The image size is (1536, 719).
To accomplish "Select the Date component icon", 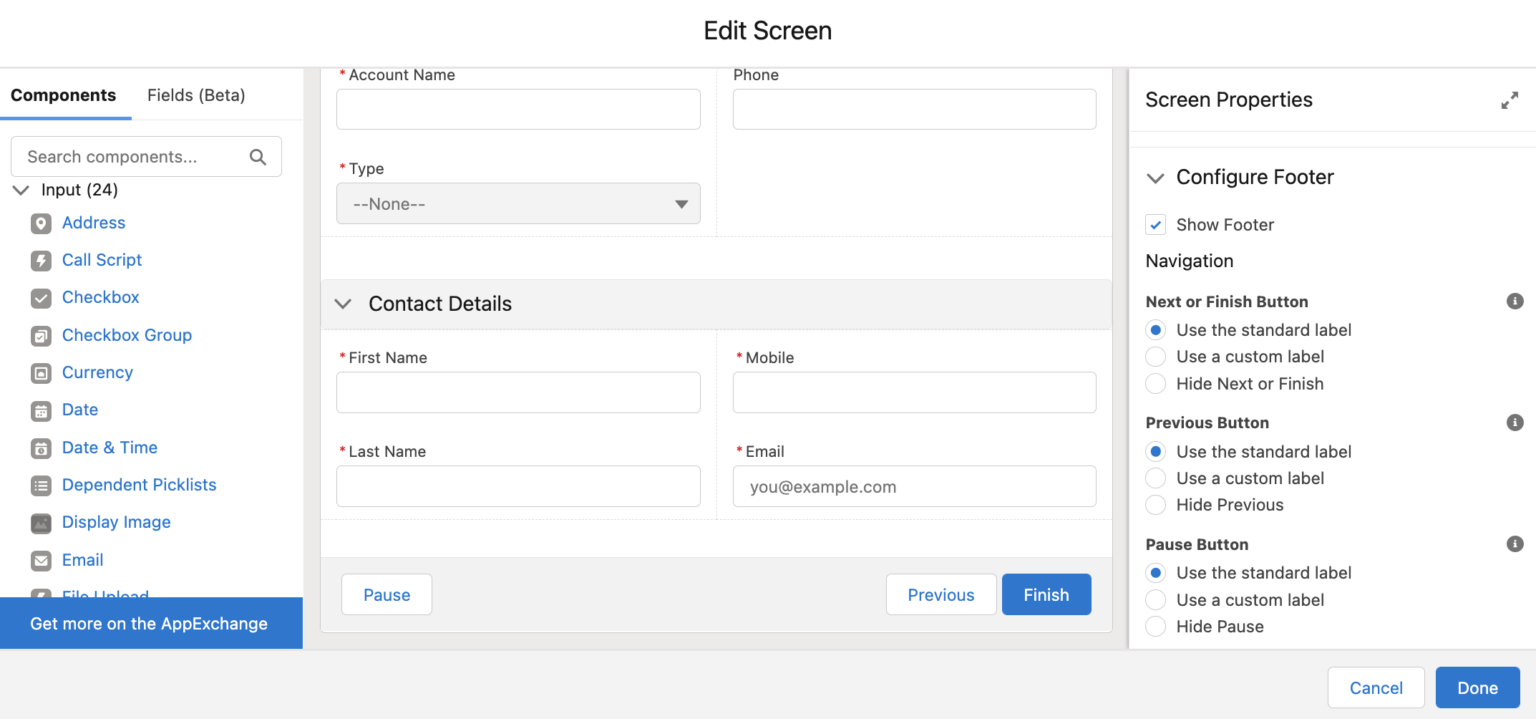I will (x=40, y=410).
